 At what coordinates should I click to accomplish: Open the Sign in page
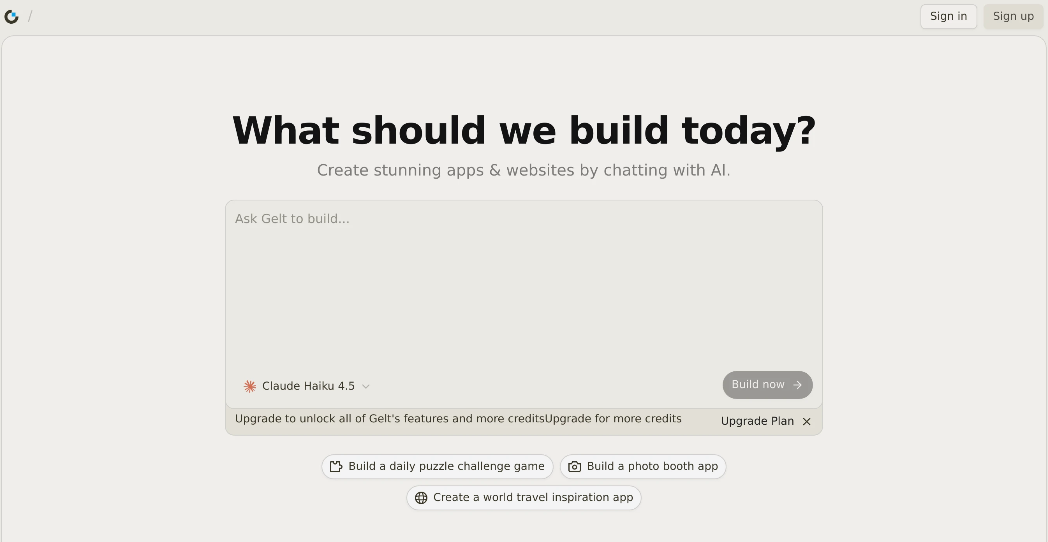(x=948, y=16)
